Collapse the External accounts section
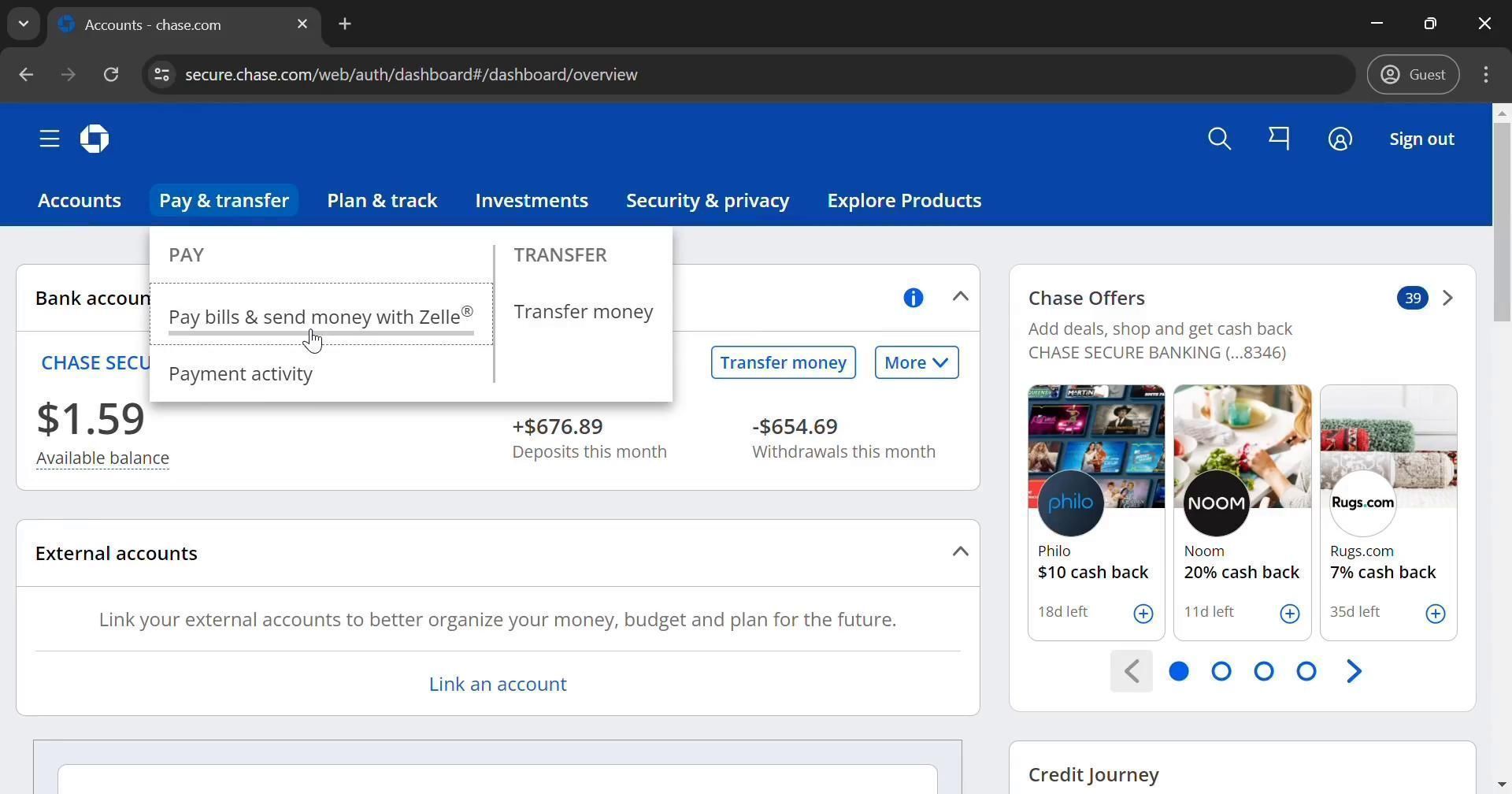The image size is (1512, 794). pos(959,552)
